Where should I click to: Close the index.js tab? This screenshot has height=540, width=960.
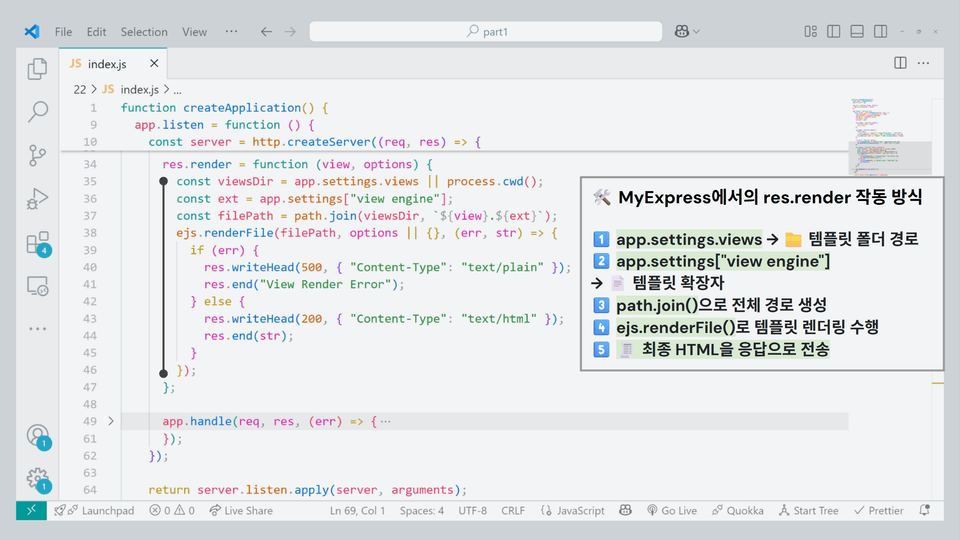pyautogui.click(x=154, y=63)
